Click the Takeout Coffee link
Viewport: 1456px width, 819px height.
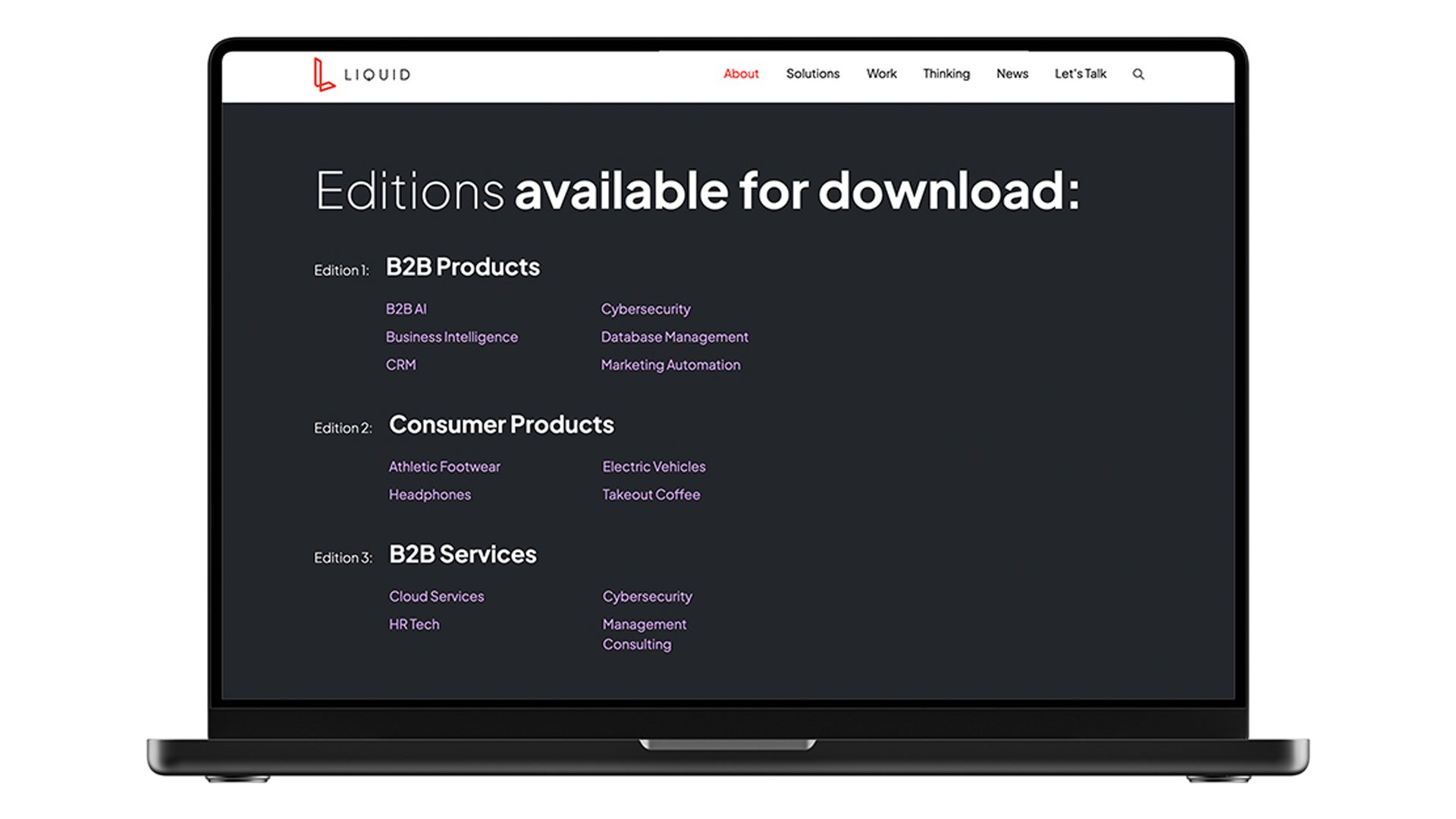pos(651,494)
